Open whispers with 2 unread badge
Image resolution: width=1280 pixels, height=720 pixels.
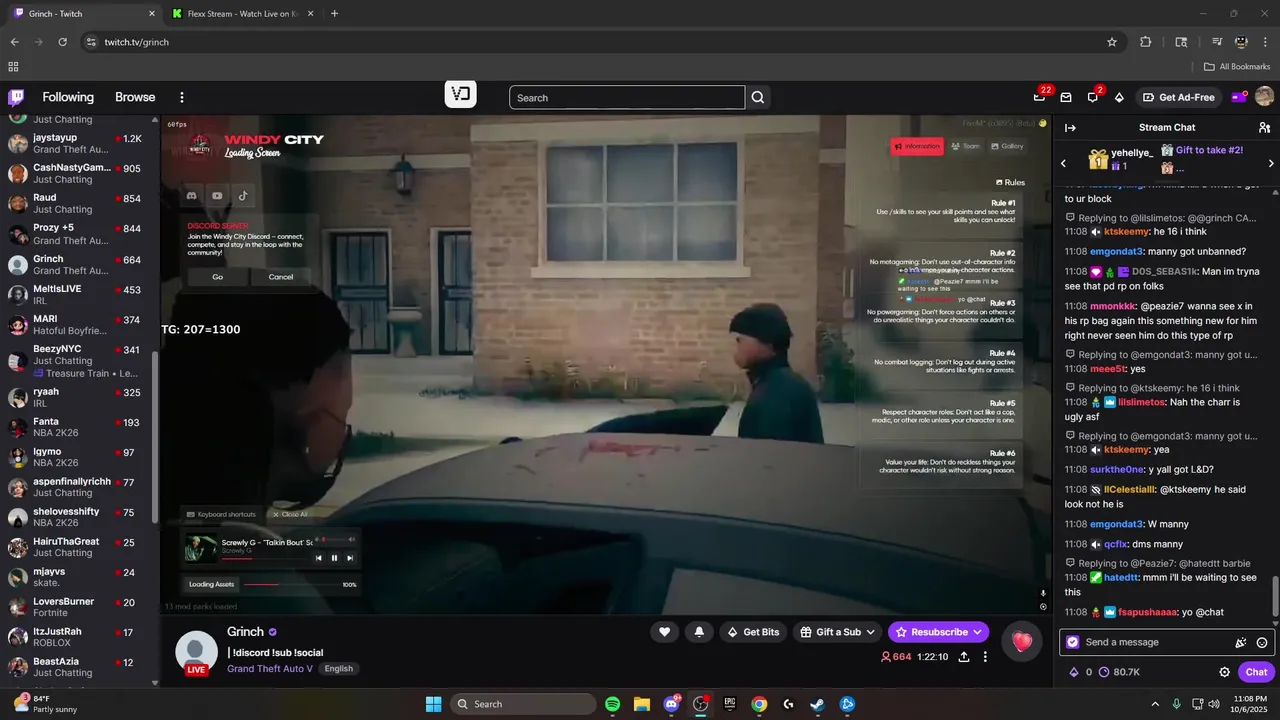1093,97
